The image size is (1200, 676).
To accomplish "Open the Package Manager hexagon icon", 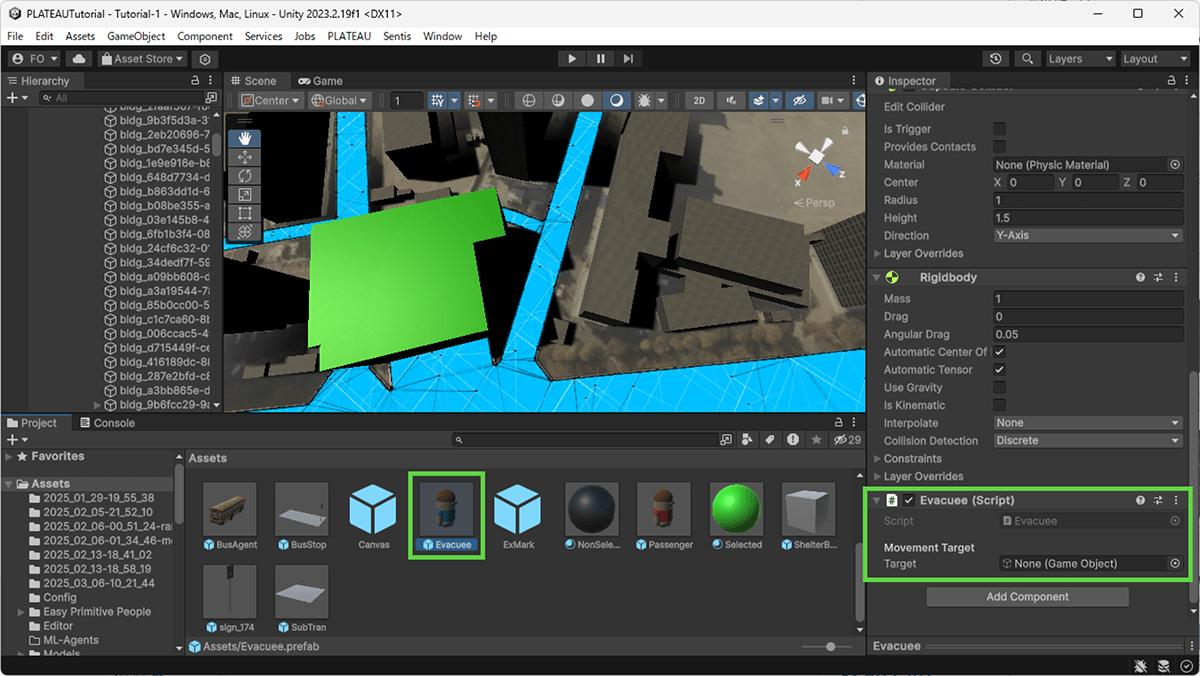I will [x=205, y=59].
